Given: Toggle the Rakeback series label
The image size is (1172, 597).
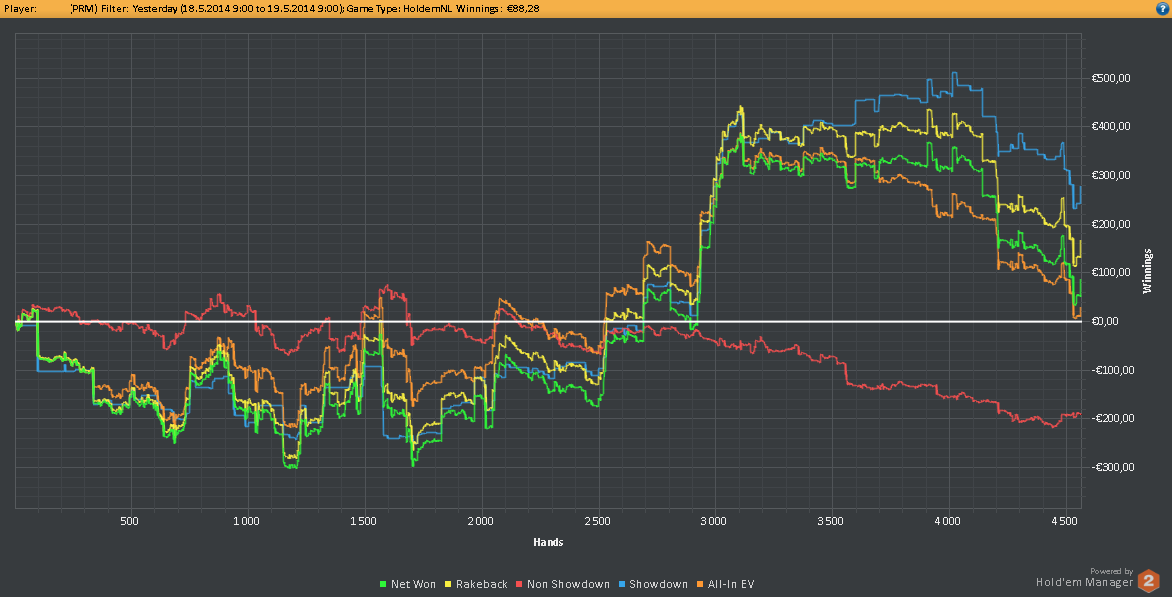Looking at the screenshot, I should point(482,584).
